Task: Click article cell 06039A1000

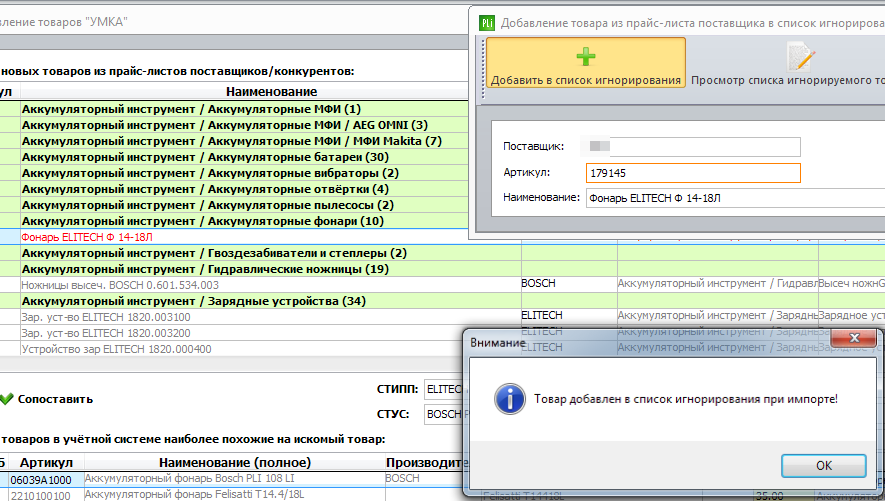Action: (x=46, y=480)
